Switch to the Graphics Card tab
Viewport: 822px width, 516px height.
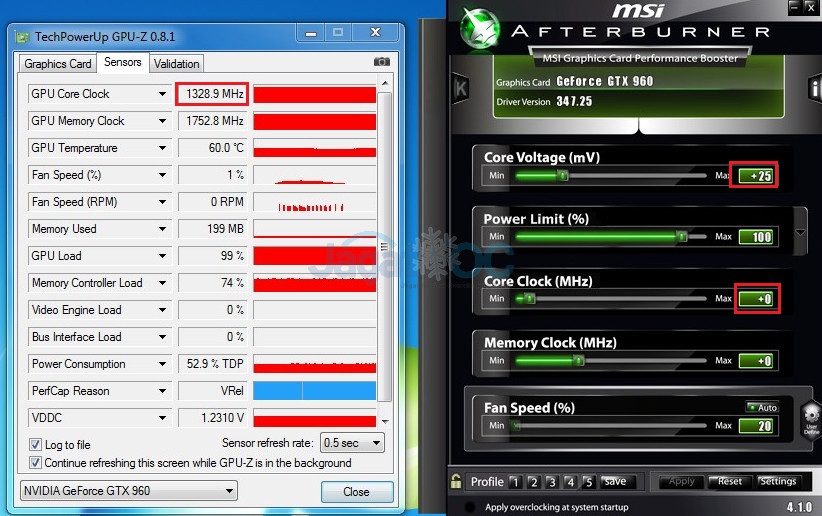(x=58, y=64)
